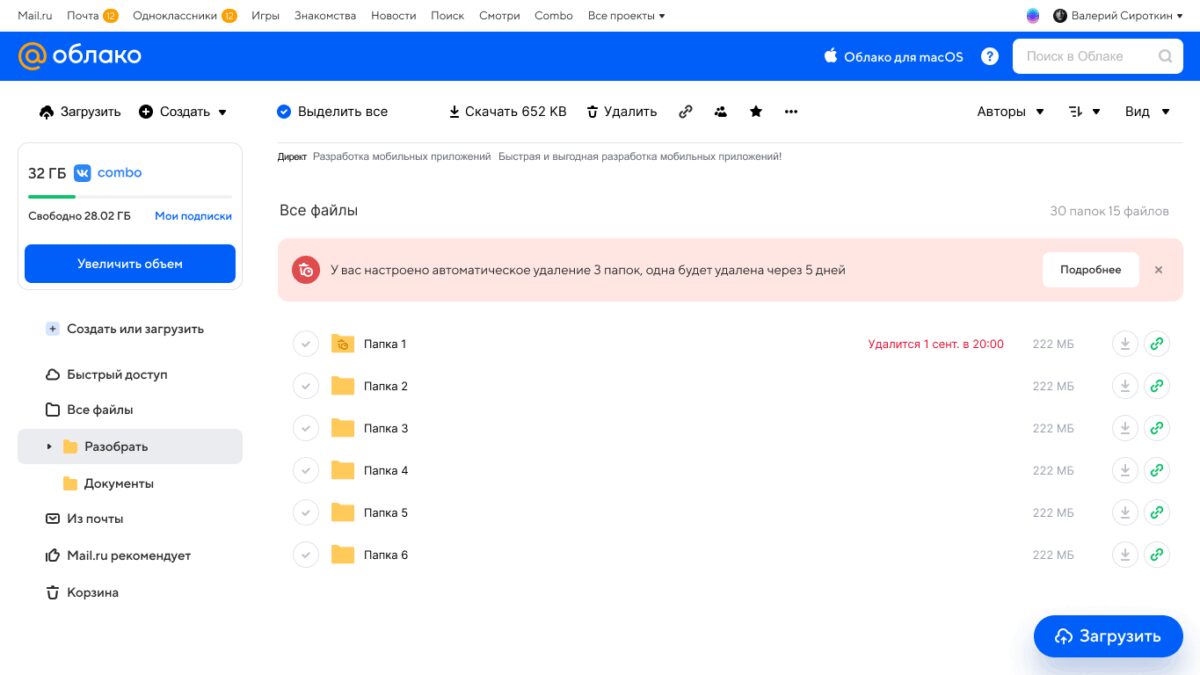Viewport: 1200px width, 675px height.
Task: Click the download icon for Папка 3
Action: pos(1125,428)
